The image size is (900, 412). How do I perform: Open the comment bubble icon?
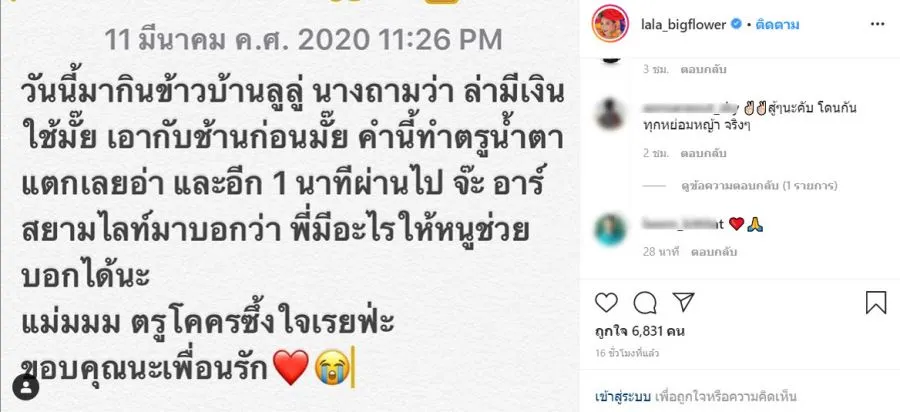pyautogui.click(x=645, y=302)
